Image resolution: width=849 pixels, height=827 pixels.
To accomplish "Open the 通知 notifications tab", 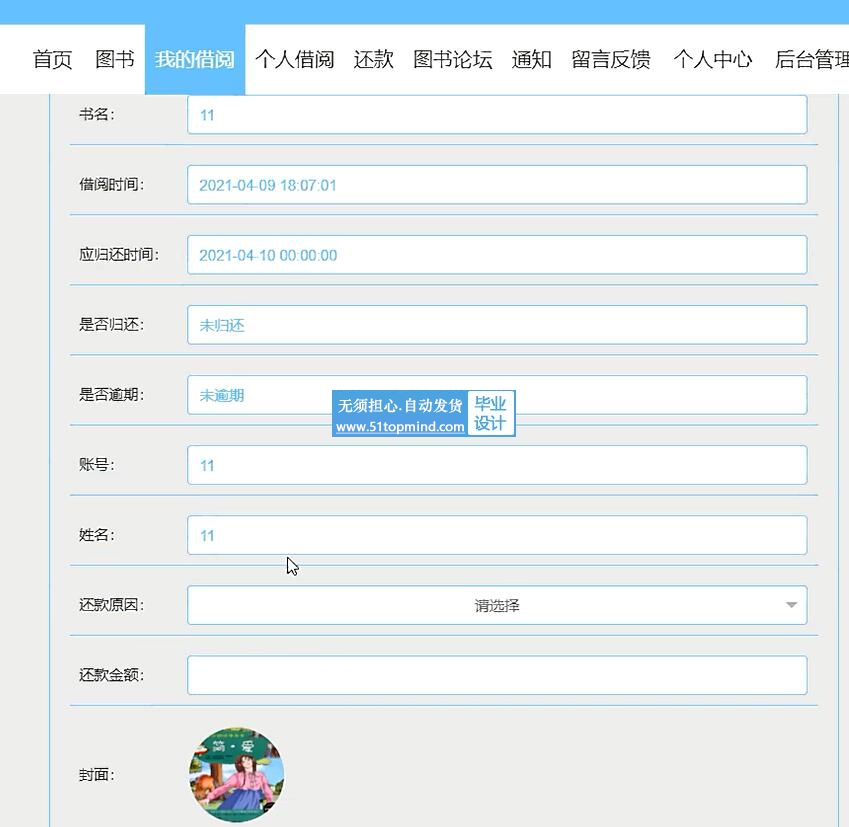I will pyautogui.click(x=531, y=59).
